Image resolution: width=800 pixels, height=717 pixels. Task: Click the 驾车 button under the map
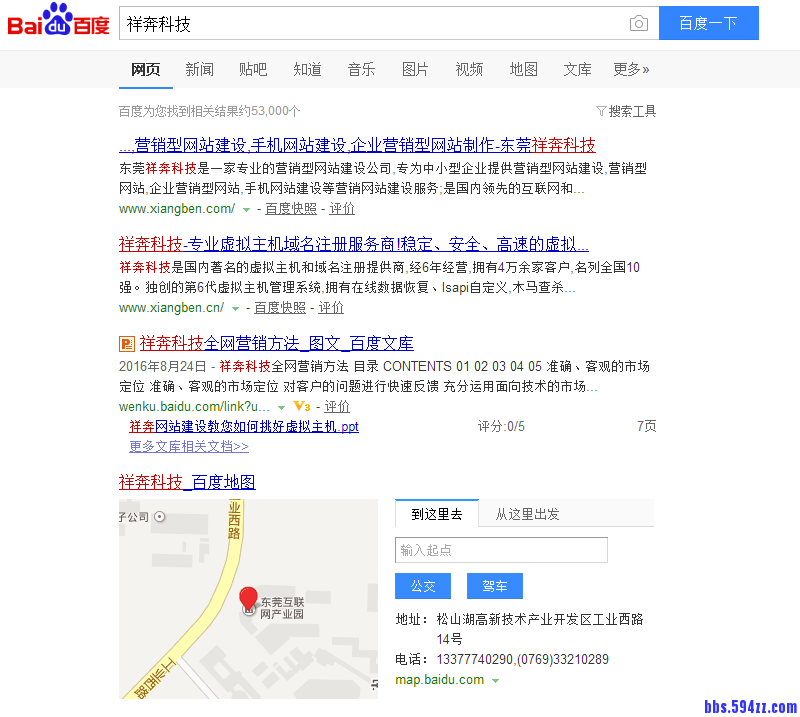click(494, 586)
